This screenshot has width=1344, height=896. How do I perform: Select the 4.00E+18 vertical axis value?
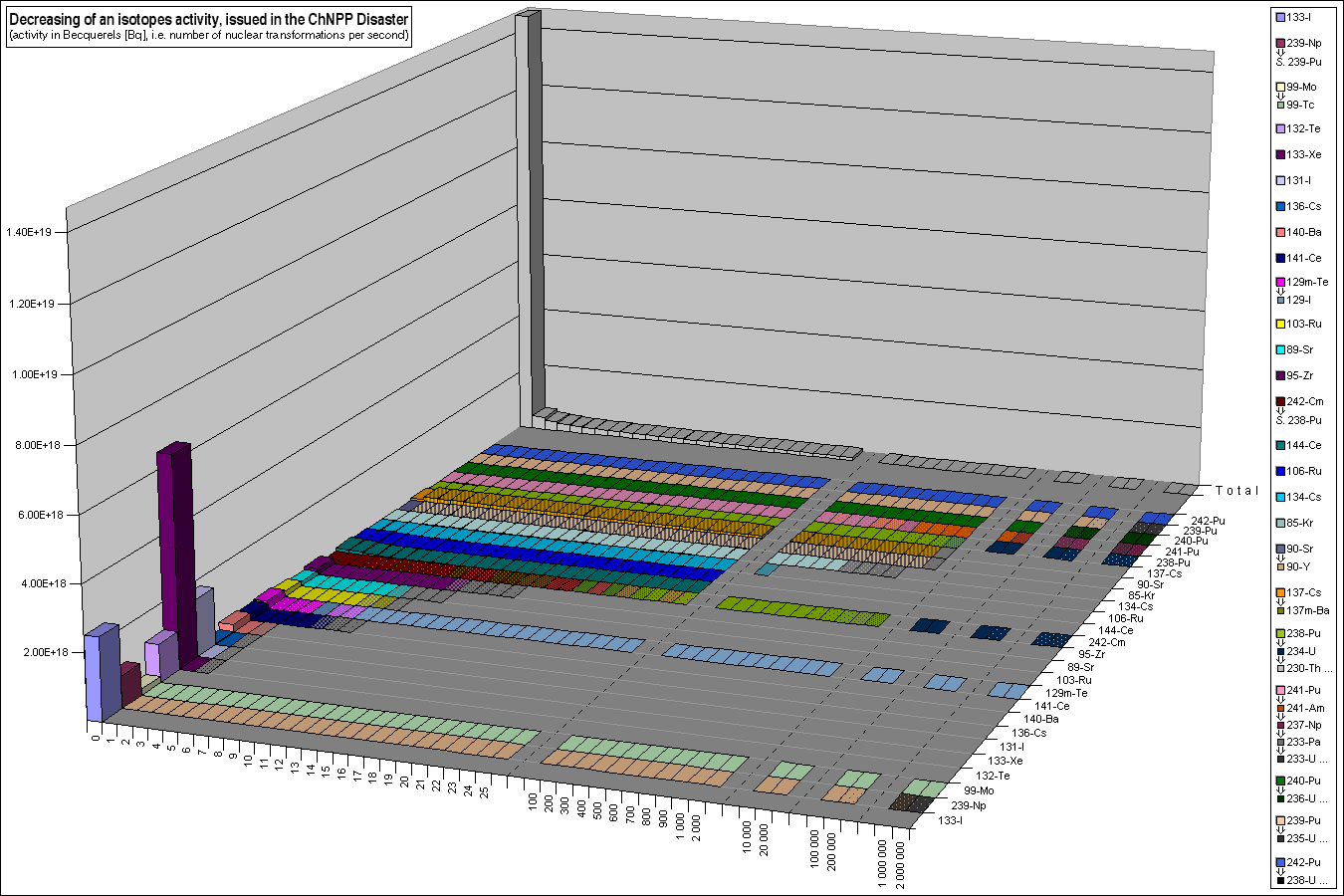(43, 583)
